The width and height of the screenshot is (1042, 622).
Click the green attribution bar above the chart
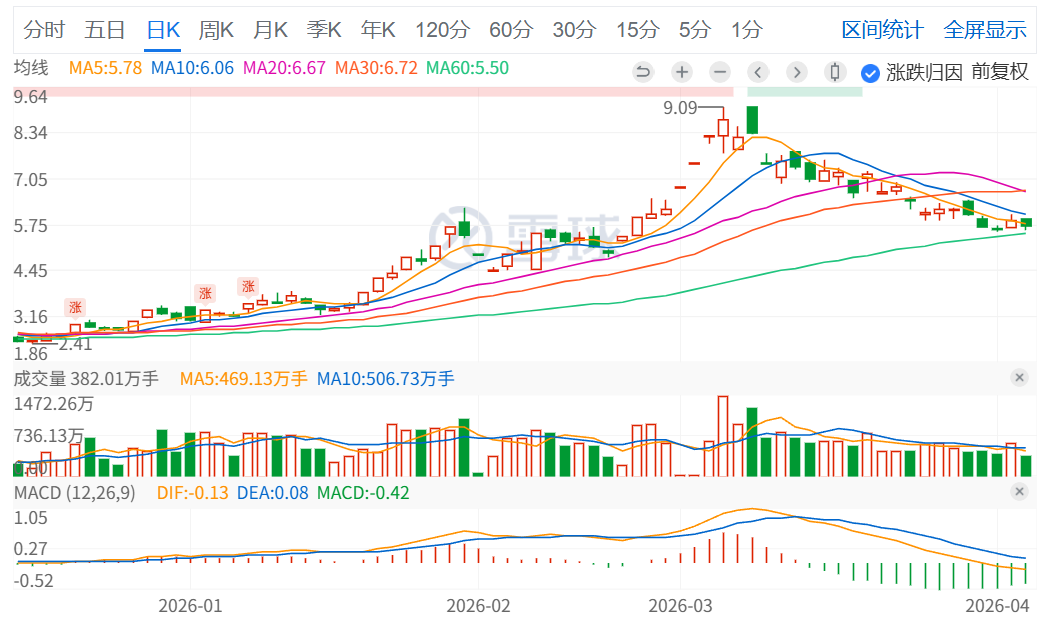[x=804, y=92]
